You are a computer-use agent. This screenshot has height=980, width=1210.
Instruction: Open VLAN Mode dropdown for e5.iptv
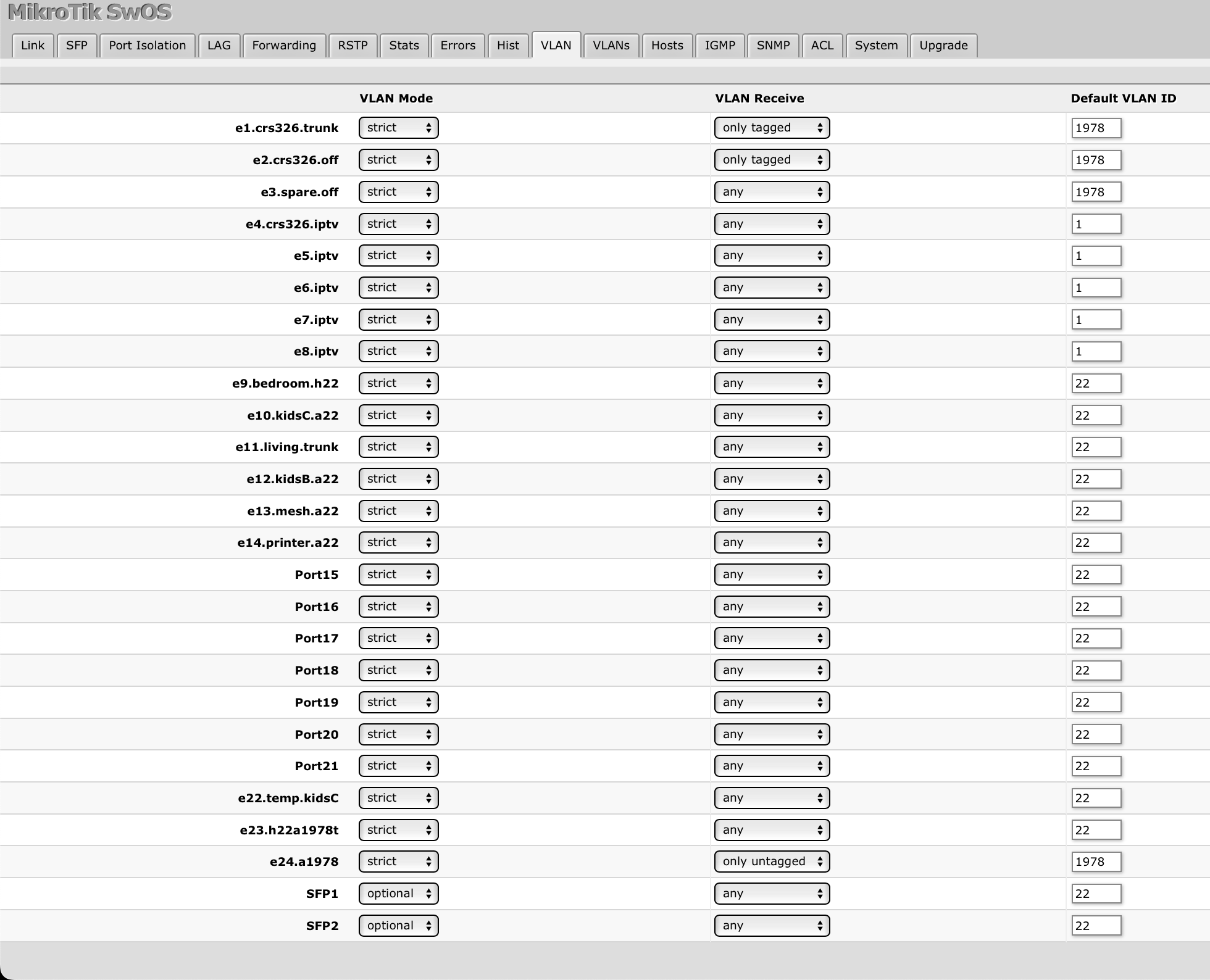click(x=399, y=255)
